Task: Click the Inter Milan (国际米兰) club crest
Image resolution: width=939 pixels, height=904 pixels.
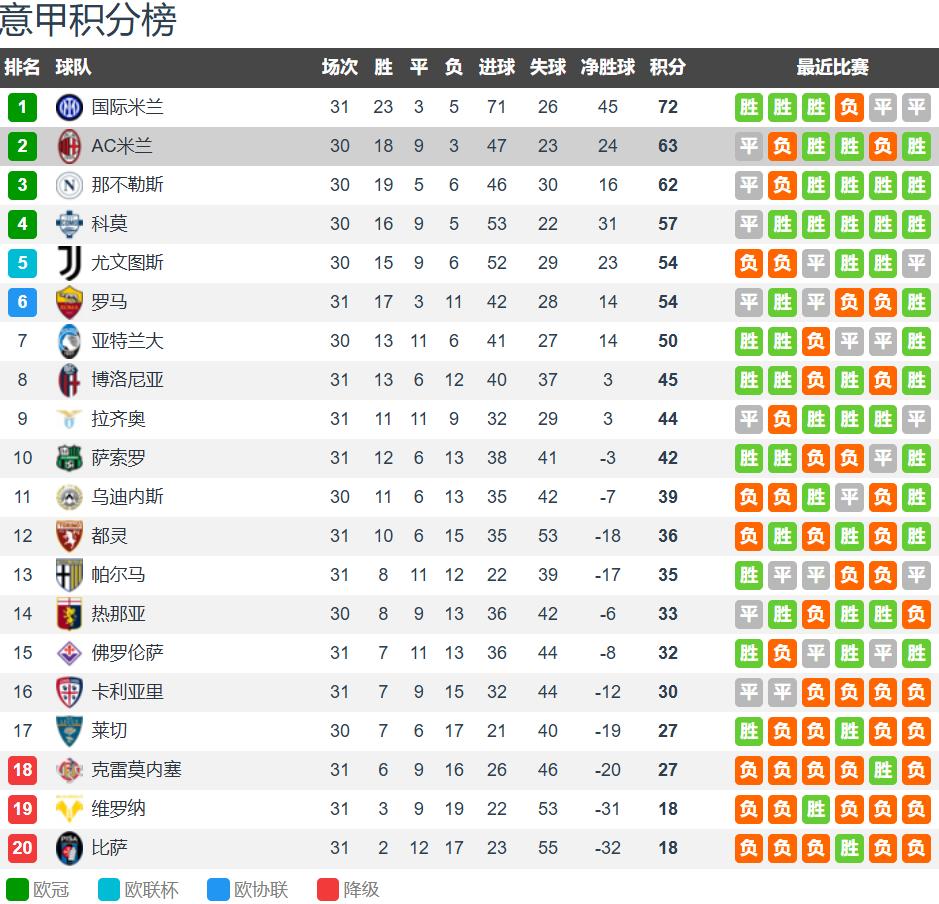Action: click(x=70, y=107)
